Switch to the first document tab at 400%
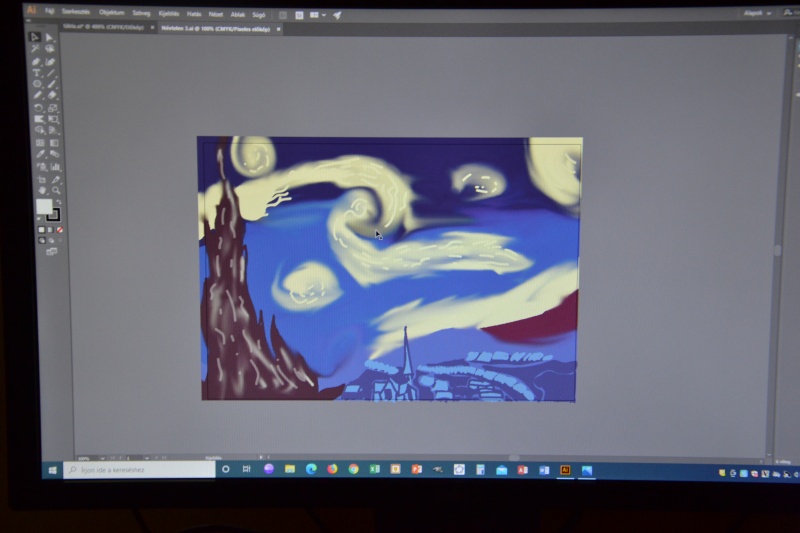This screenshot has width=800, height=533. point(103,27)
